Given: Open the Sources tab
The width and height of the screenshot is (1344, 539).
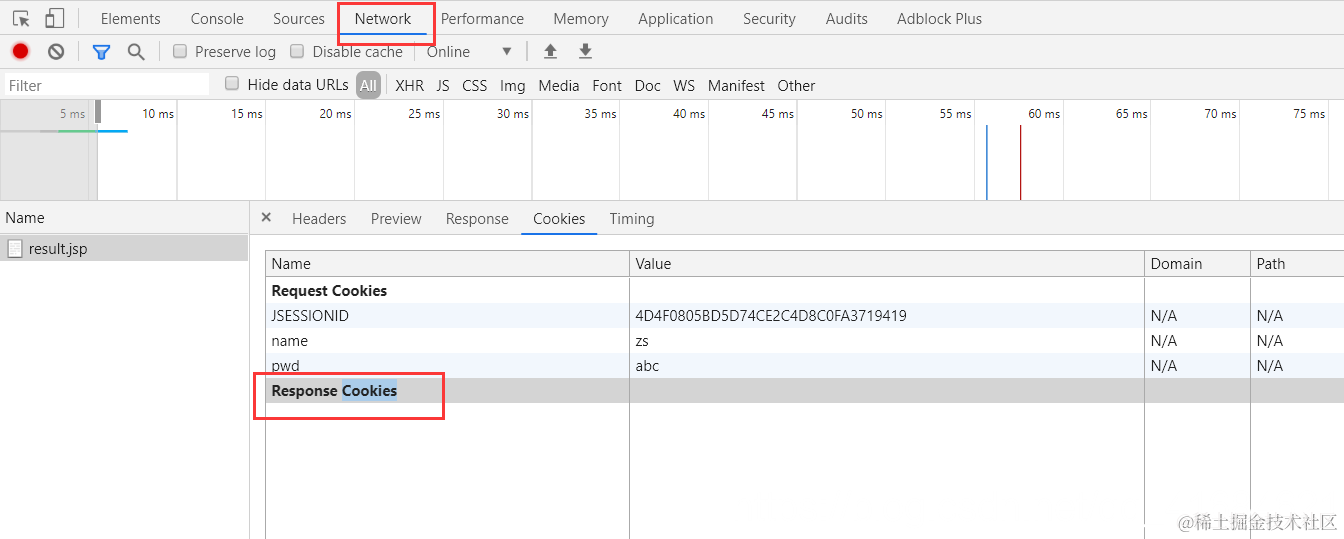Looking at the screenshot, I should click(x=299, y=18).
